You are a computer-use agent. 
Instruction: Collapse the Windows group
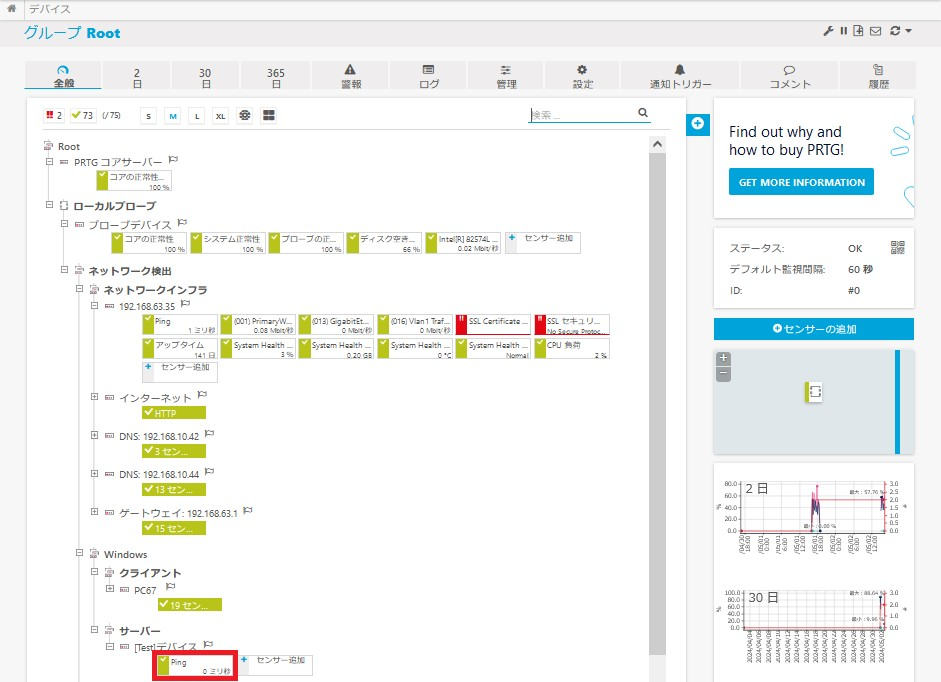[x=79, y=552]
